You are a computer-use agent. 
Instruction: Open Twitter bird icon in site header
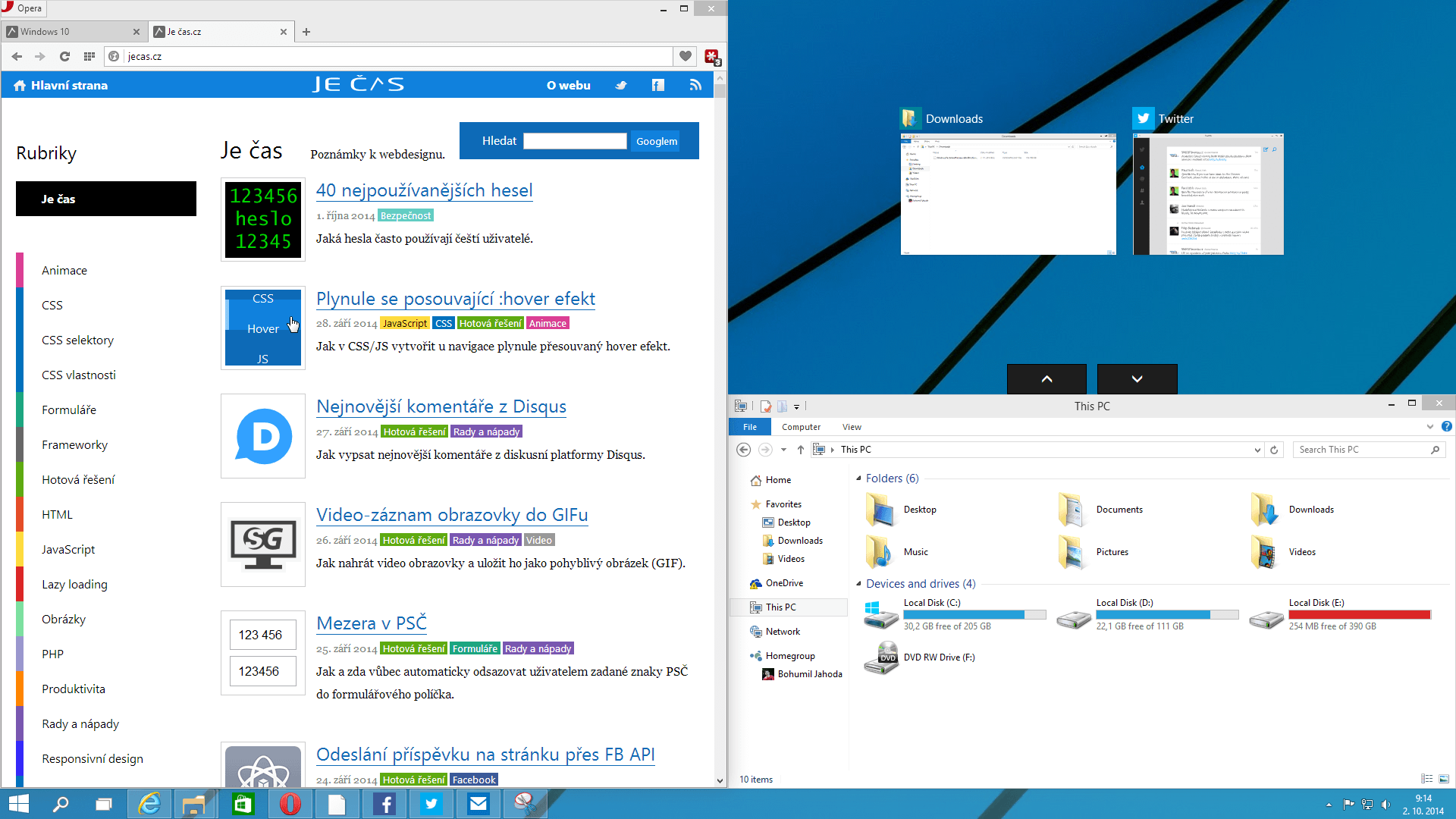(x=621, y=85)
